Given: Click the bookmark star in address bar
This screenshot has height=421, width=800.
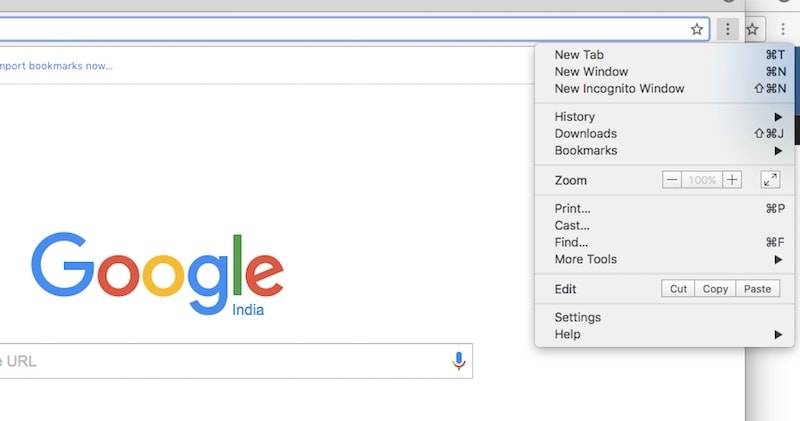Looking at the screenshot, I should click(697, 30).
